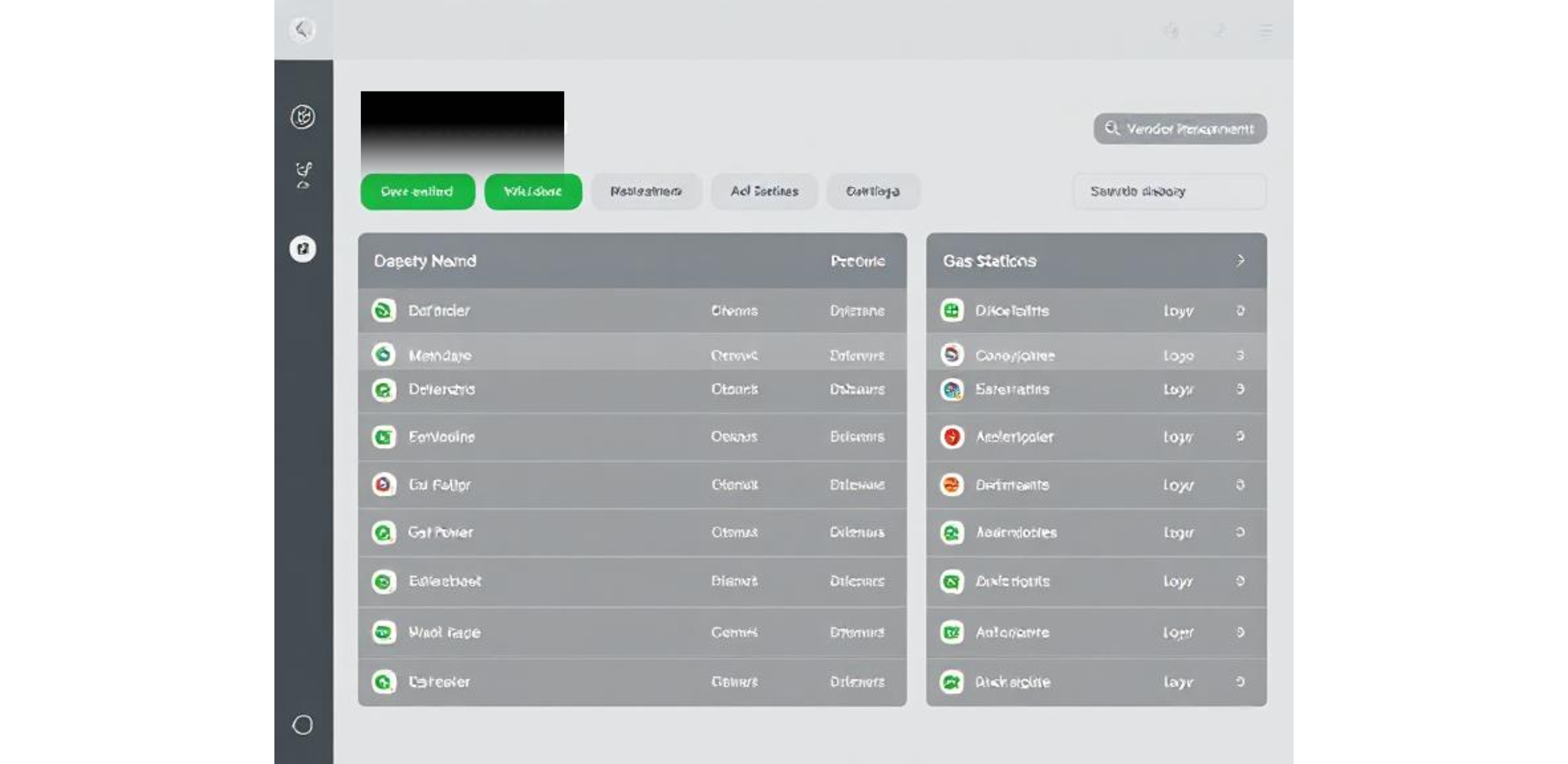This screenshot has height=764, width=1568.
Task: Click the orange icon beside Derimeants row
Action: pyautogui.click(x=952, y=485)
